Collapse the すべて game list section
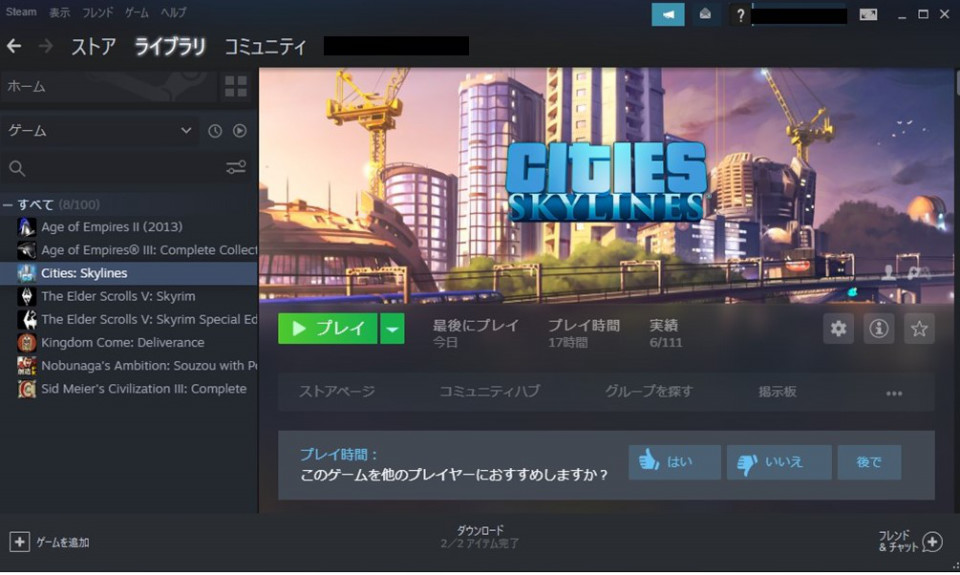This screenshot has width=960, height=575. 7,205
